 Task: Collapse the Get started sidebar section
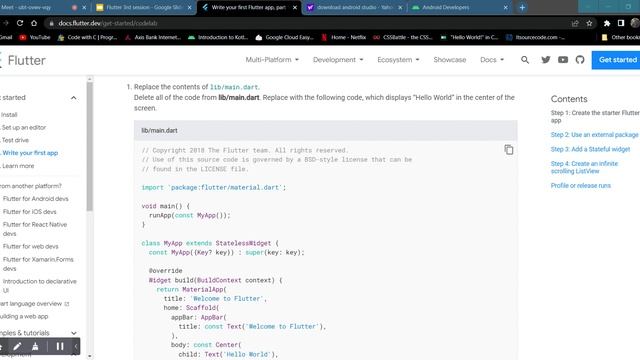(x=73, y=98)
